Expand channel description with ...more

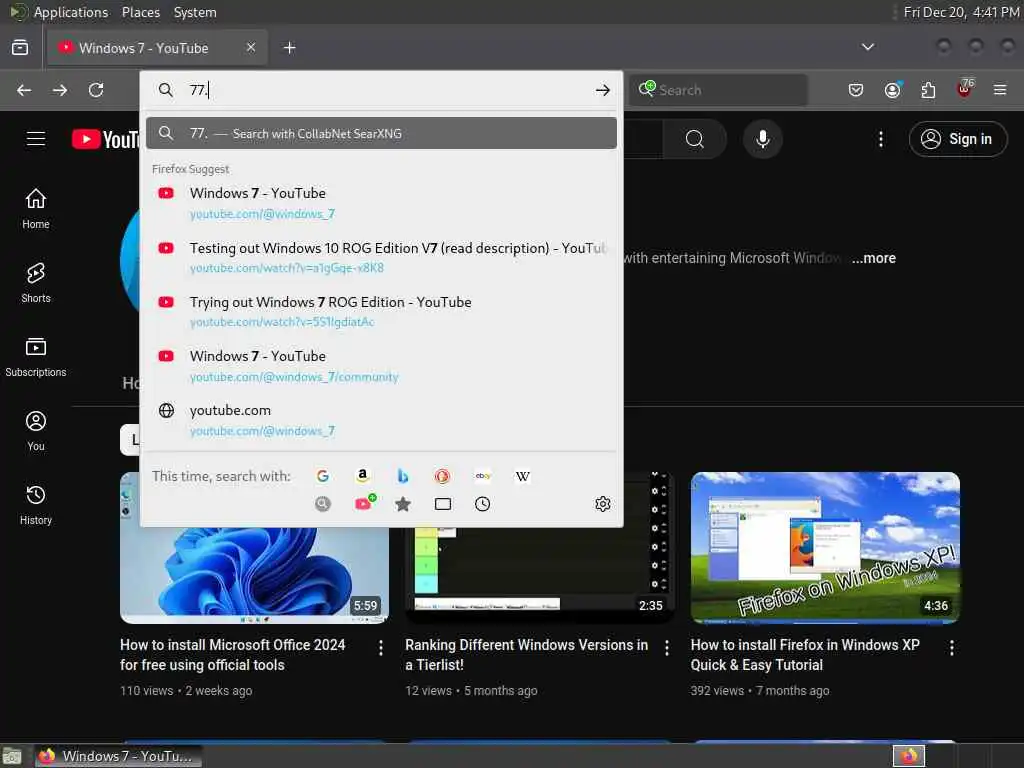click(x=874, y=258)
